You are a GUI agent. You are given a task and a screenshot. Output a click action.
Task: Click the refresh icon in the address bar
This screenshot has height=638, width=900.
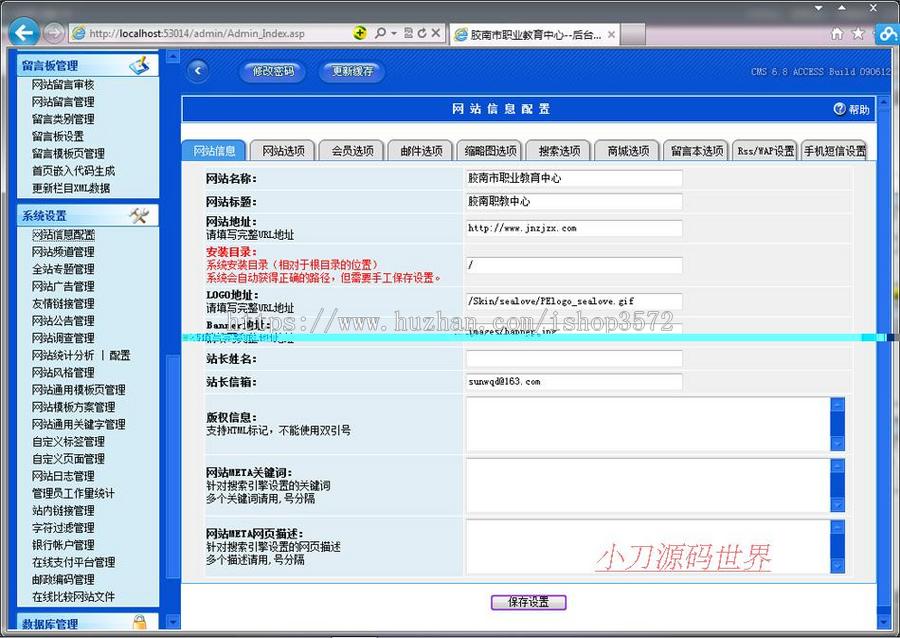click(421, 32)
